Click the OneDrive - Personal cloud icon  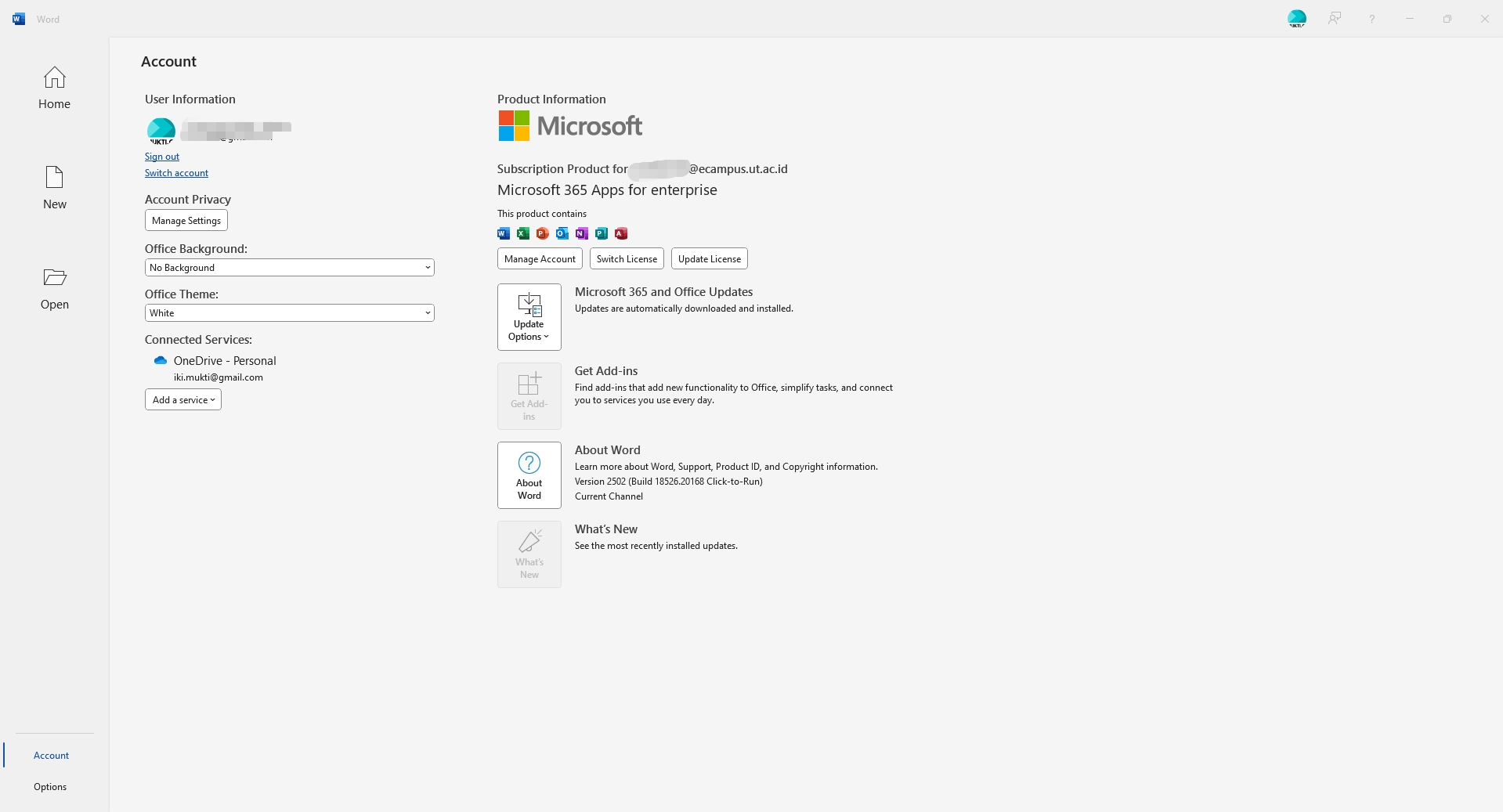[160, 360]
